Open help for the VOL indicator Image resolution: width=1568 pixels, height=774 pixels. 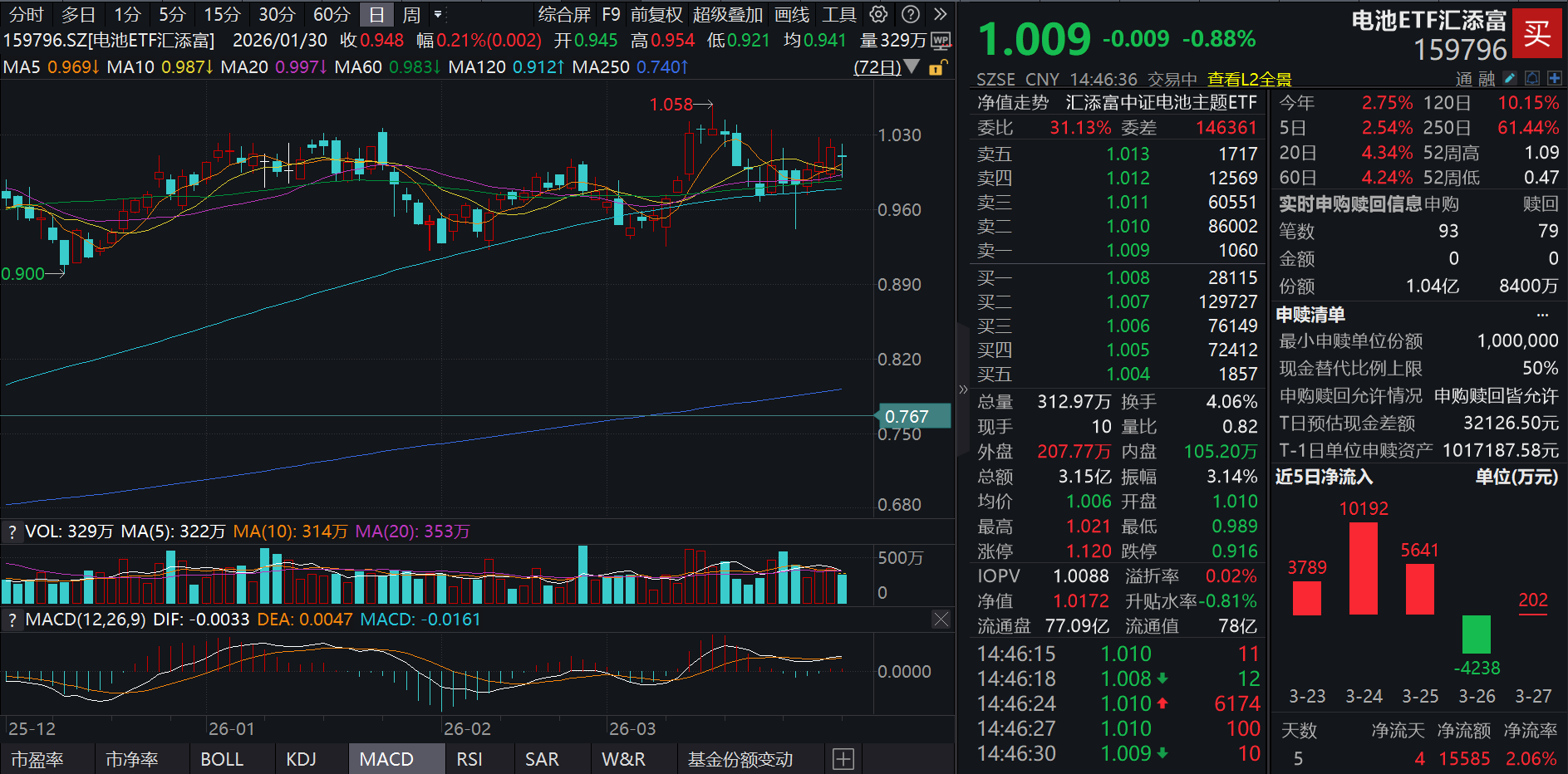(x=12, y=532)
